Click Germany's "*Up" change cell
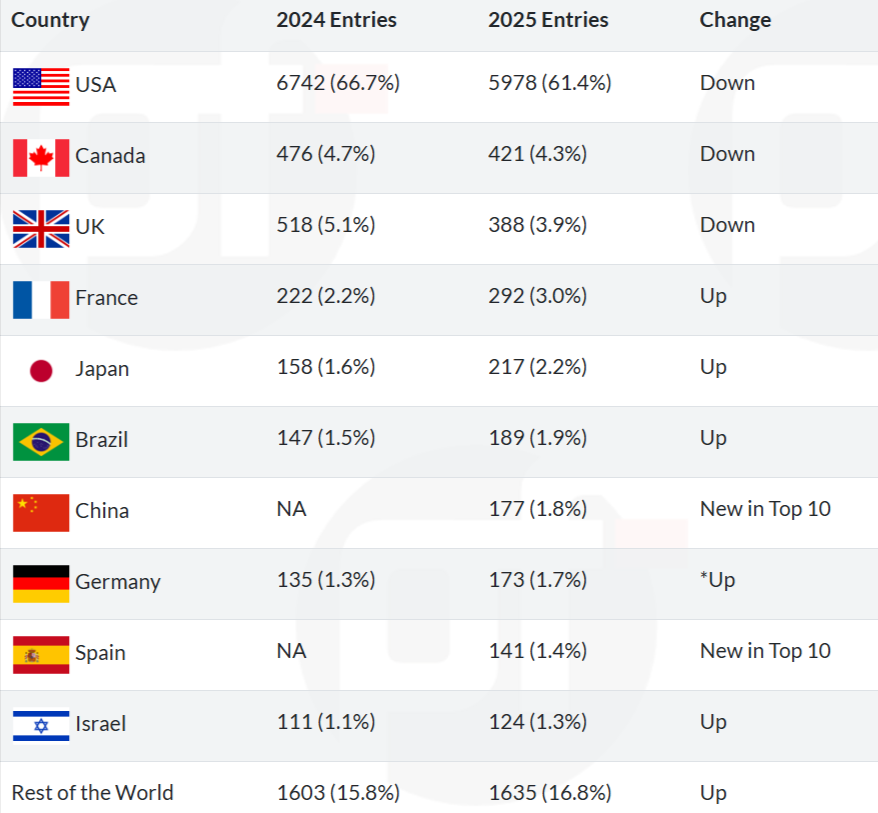Image resolution: width=878 pixels, height=813 pixels. click(717, 580)
